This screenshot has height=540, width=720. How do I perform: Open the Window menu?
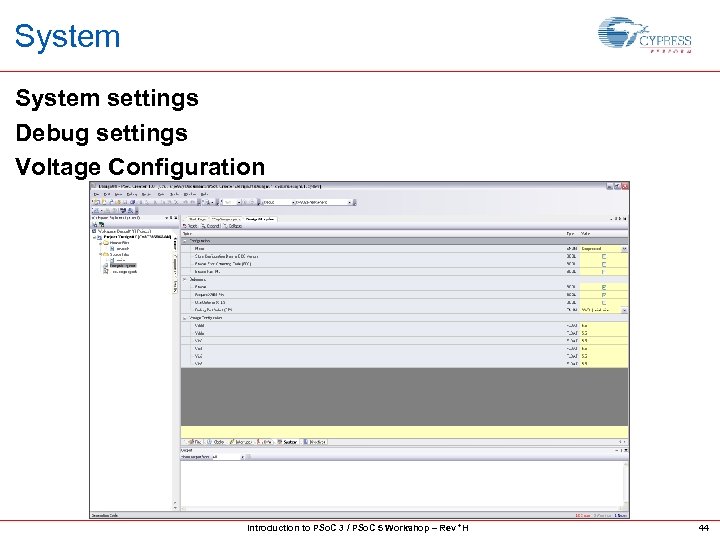tap(190, 194)
